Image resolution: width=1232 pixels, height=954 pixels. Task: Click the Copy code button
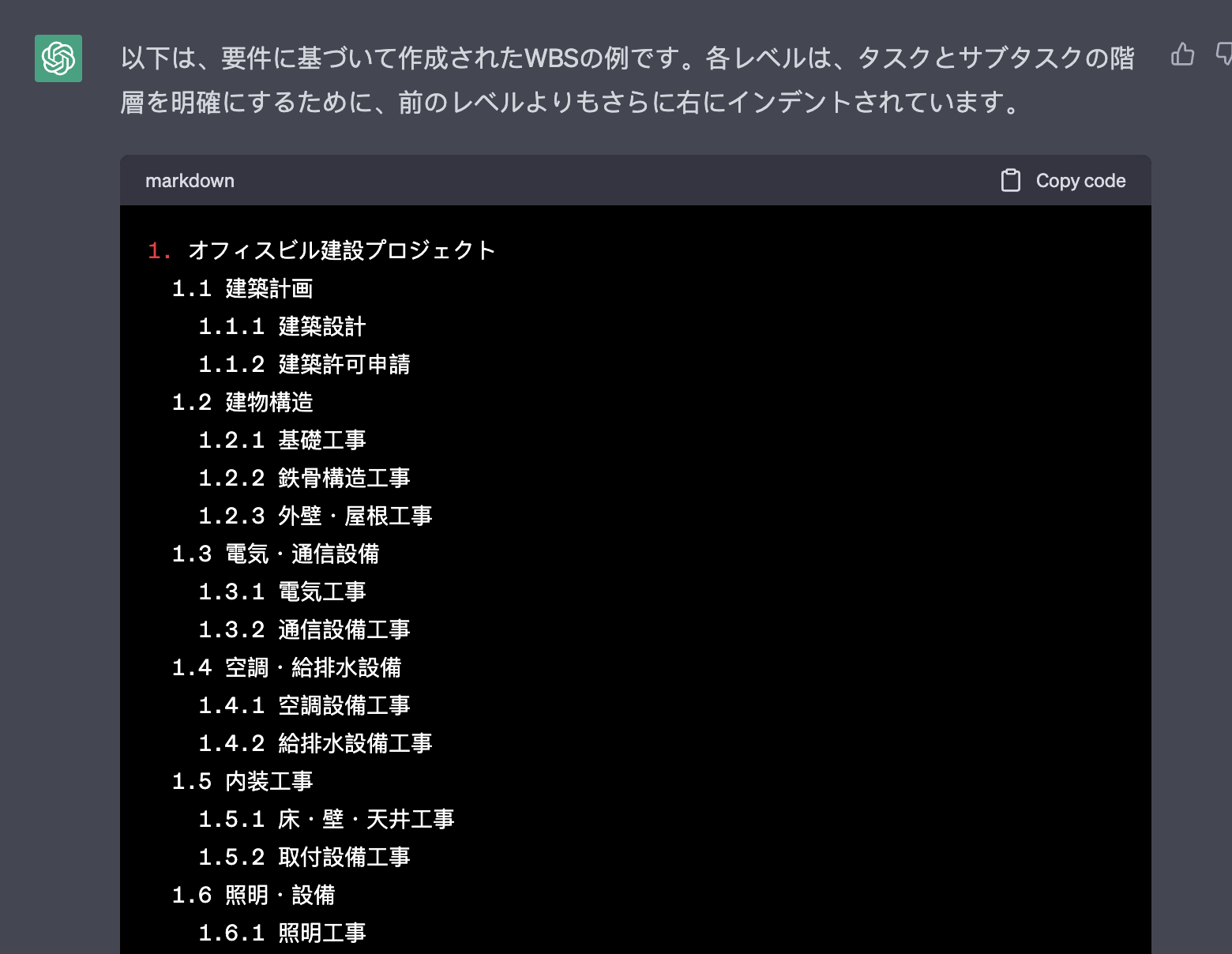pyautogui.click(x=1081, y=180)
